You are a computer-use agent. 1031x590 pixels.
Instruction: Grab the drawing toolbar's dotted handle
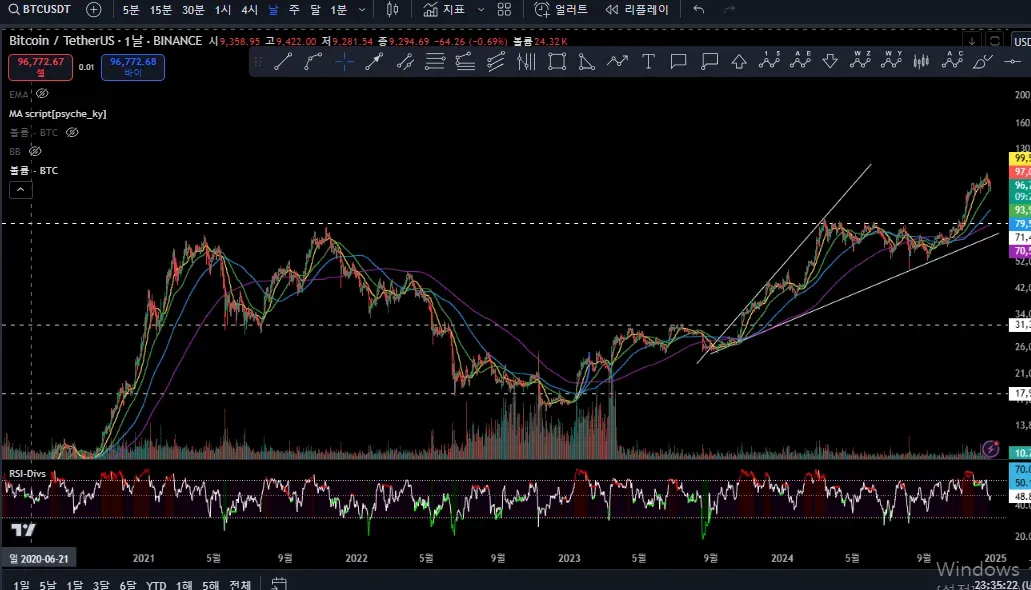point(258,62)
